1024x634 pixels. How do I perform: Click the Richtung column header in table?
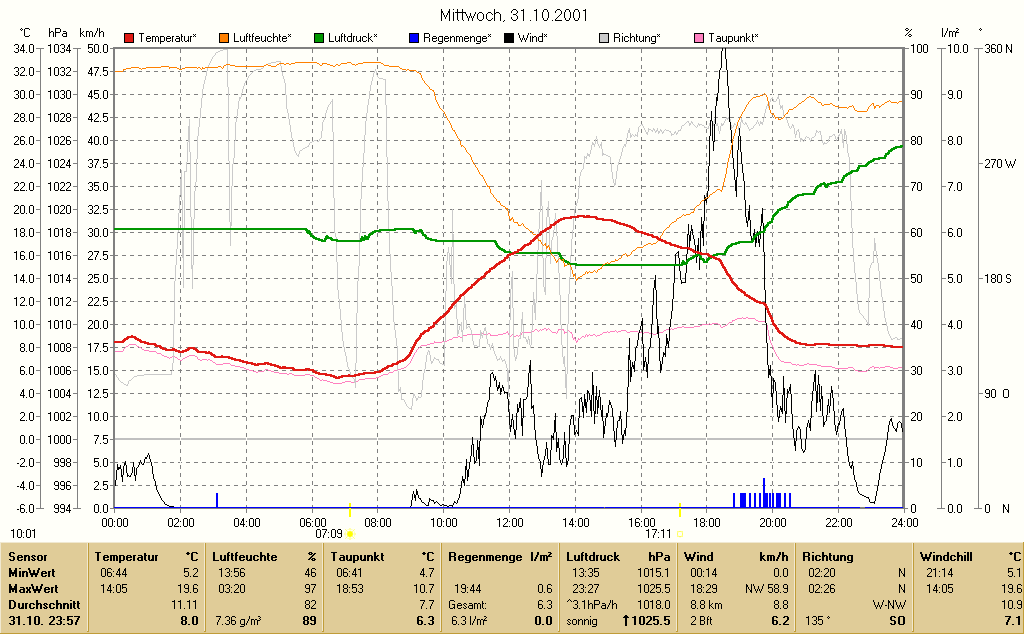coord(828,557)
